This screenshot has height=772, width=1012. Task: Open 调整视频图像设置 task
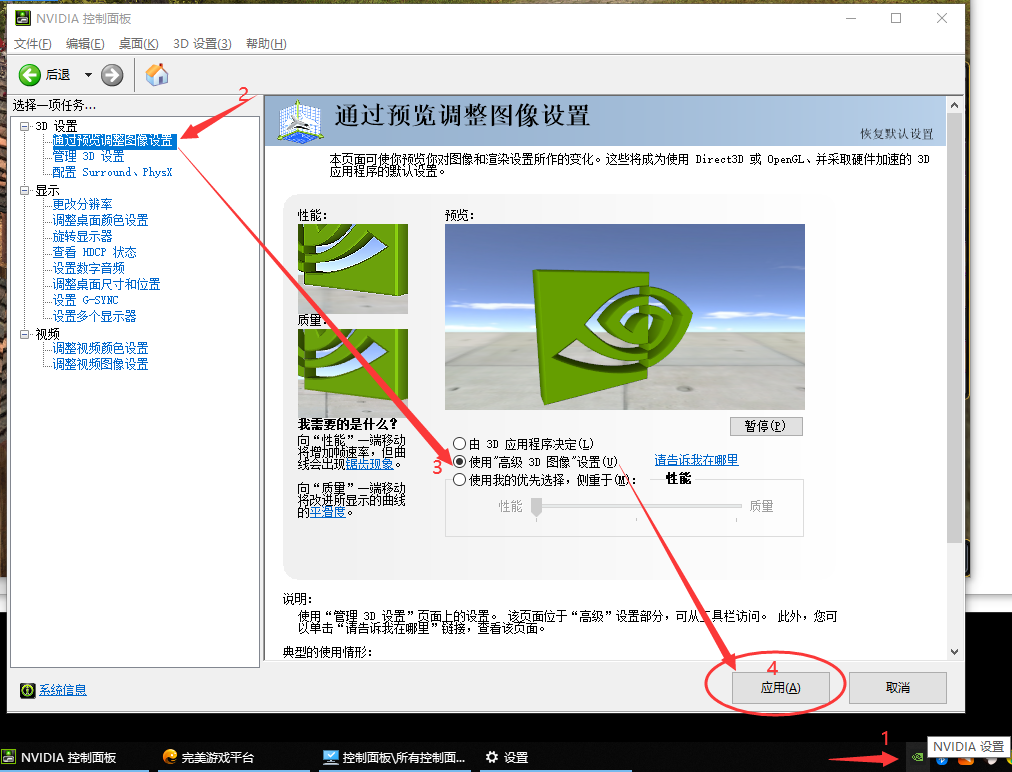point(100,364)
